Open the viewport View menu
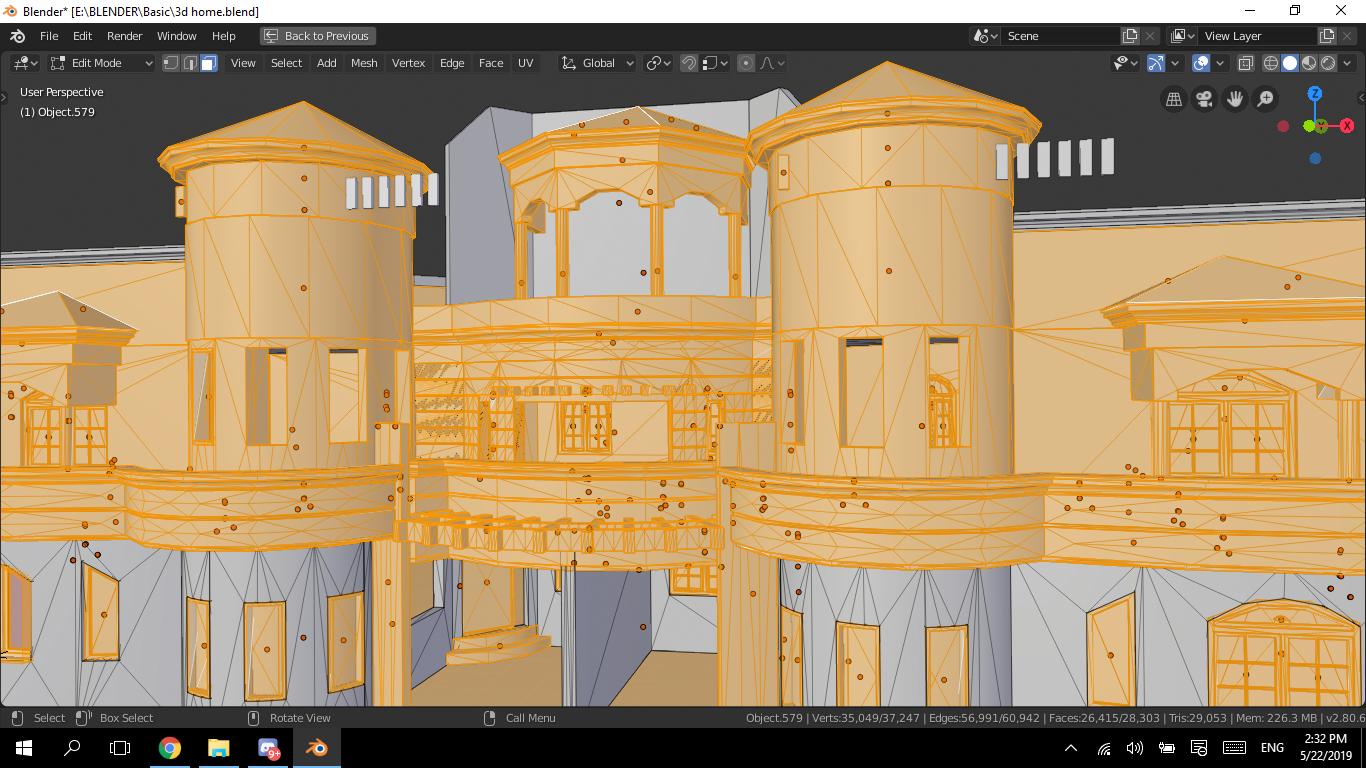This screenshot has width=1366, height=768. (243, 63)
